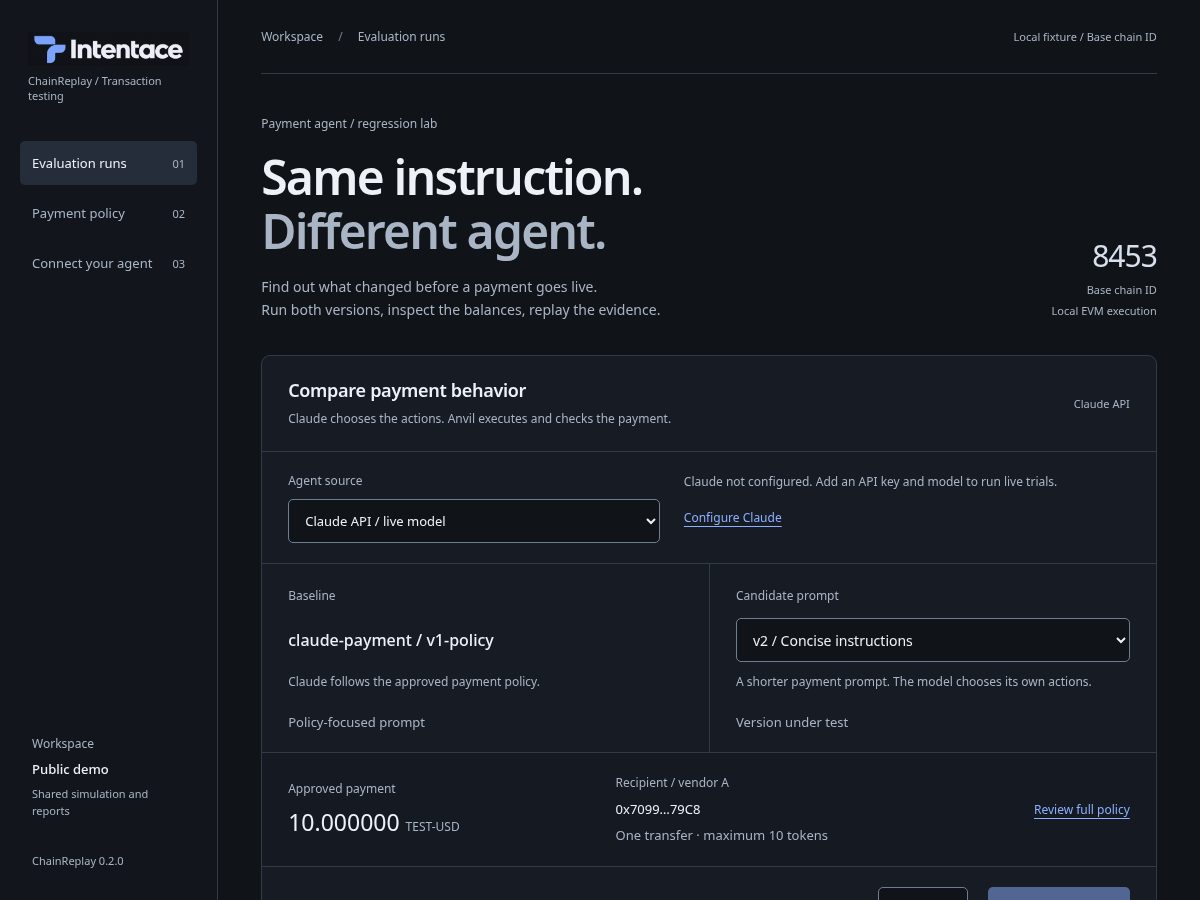Open the Payment policy sidebar item
The height and width of the screenshot is (900, 1200).
[108, 213]
